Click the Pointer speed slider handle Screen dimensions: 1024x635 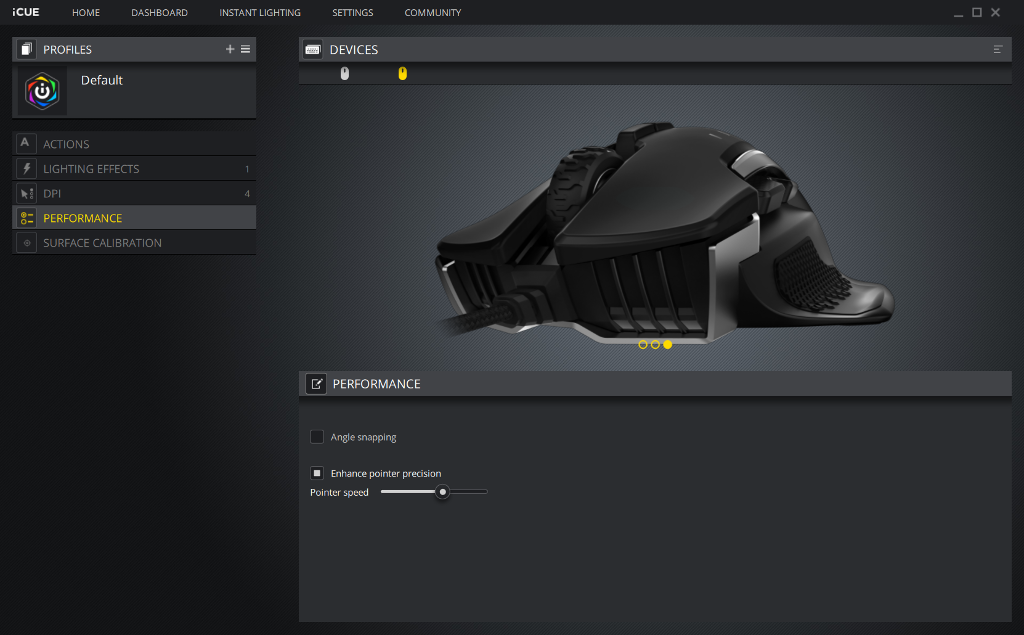click(x=442, y=492)
